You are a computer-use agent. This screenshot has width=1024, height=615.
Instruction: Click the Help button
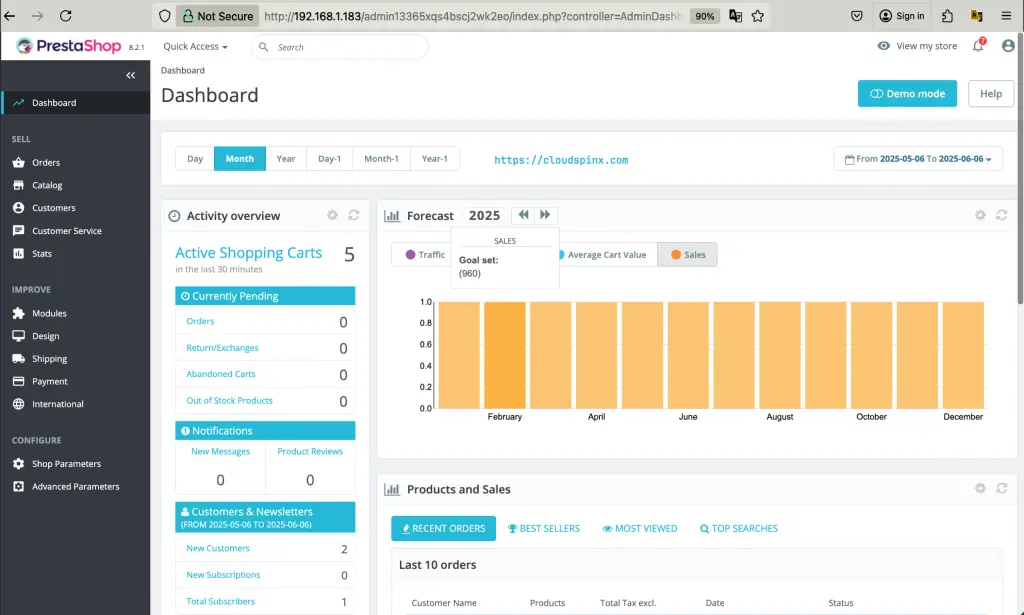[x=990, y=94]
